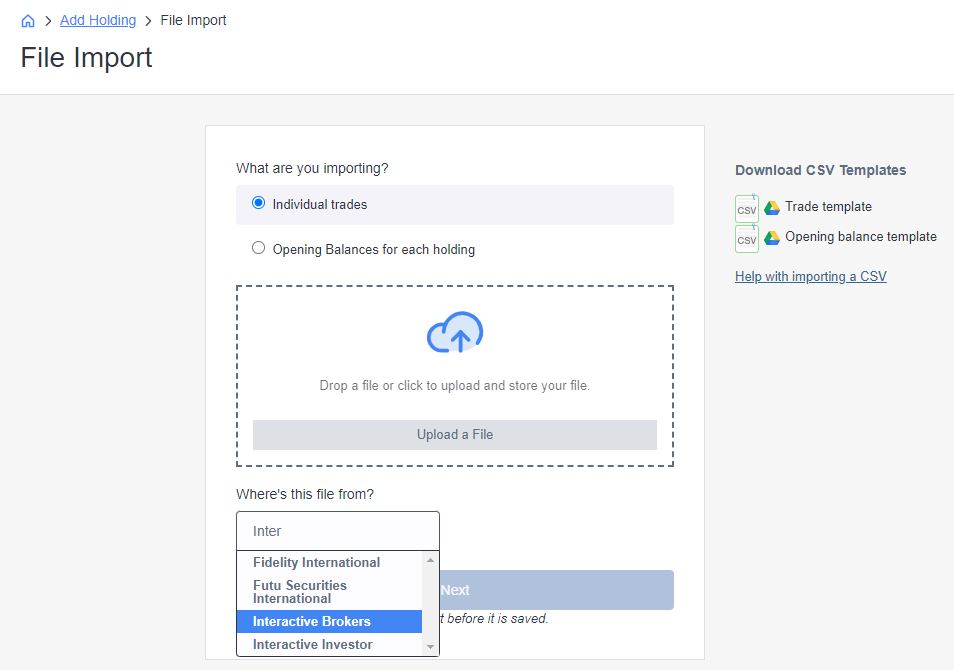Click the Upload a File button
Image resolution: width=954 pixels, height=670 pixels.
tap(454, 434)
